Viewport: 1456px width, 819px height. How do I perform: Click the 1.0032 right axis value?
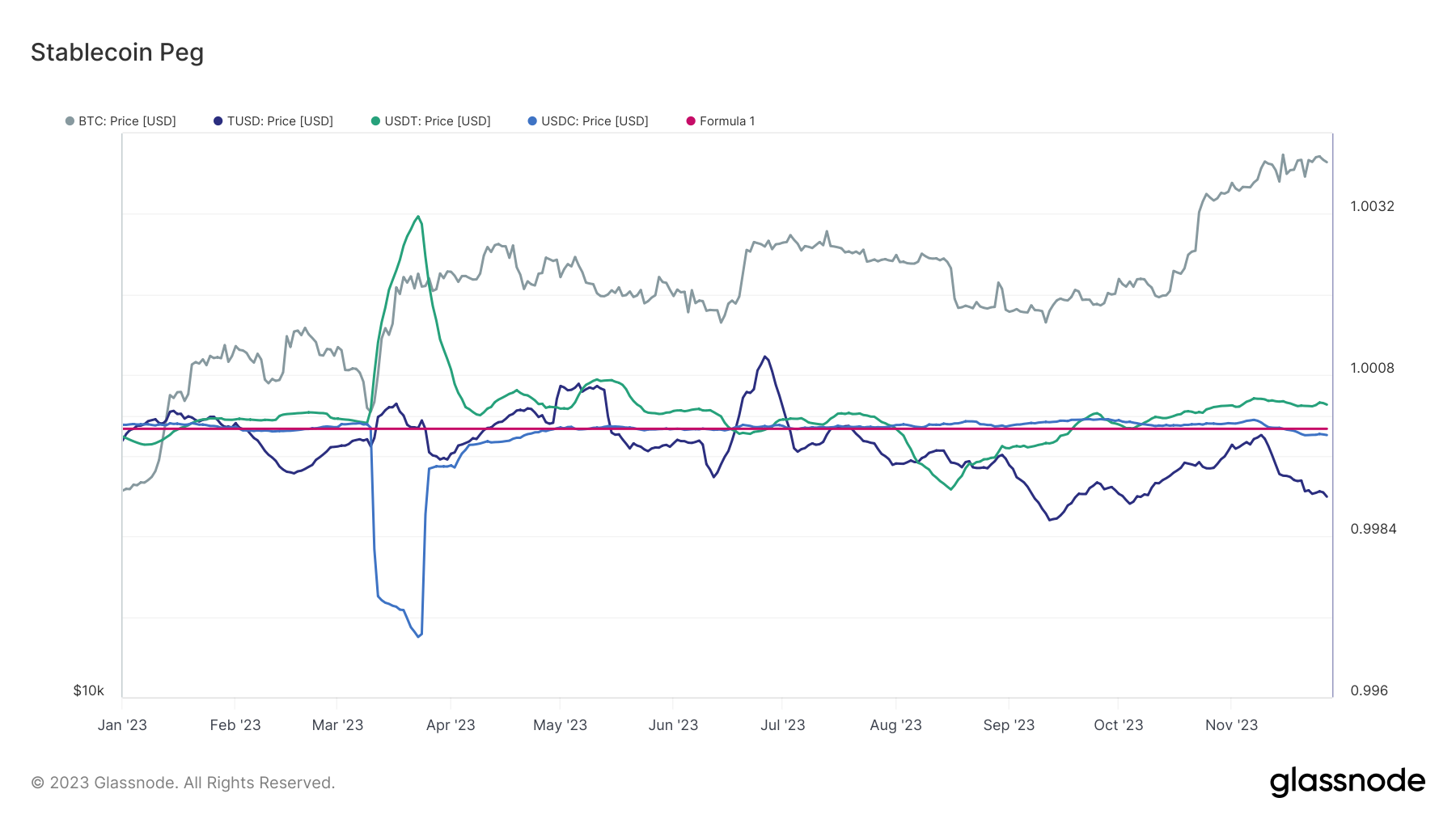[1372, 206]
